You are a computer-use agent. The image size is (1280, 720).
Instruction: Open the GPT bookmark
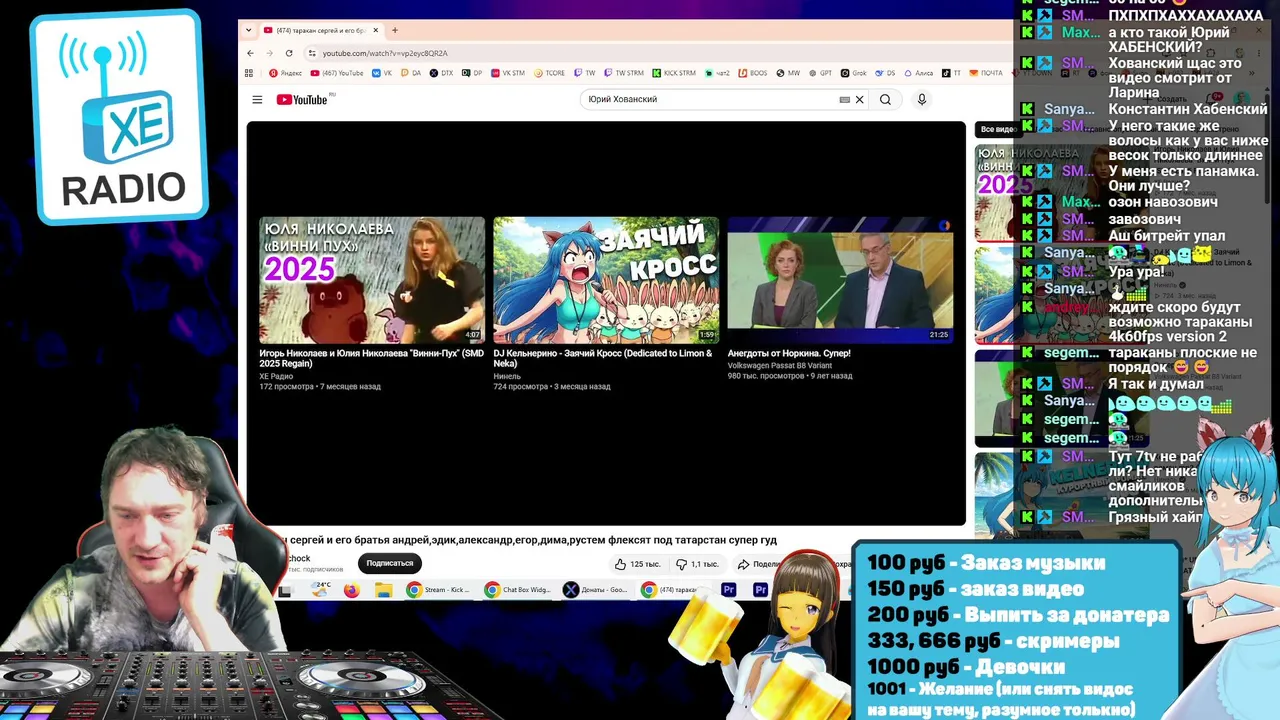(821, 73)
